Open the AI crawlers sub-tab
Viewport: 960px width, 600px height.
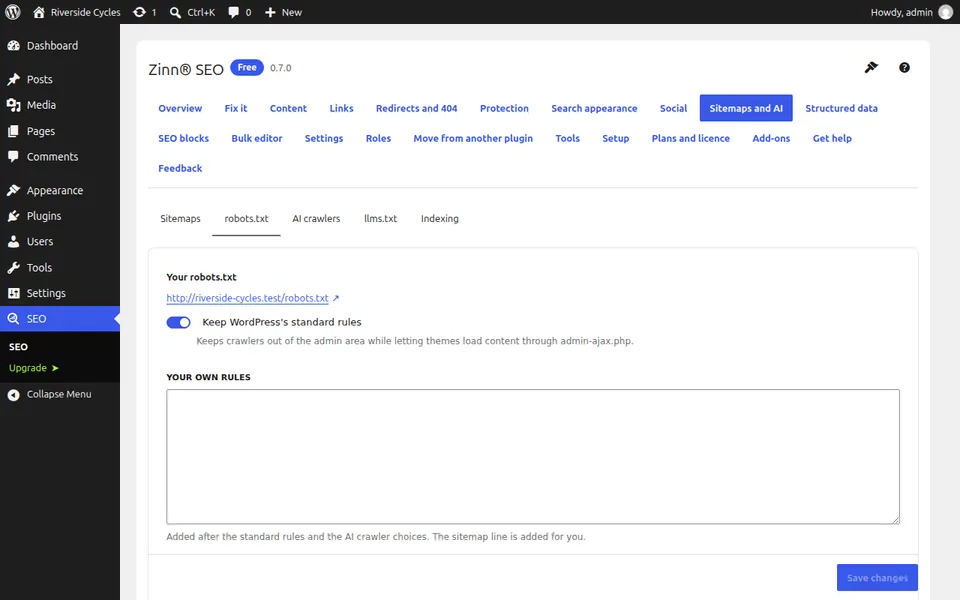(316, 219)
